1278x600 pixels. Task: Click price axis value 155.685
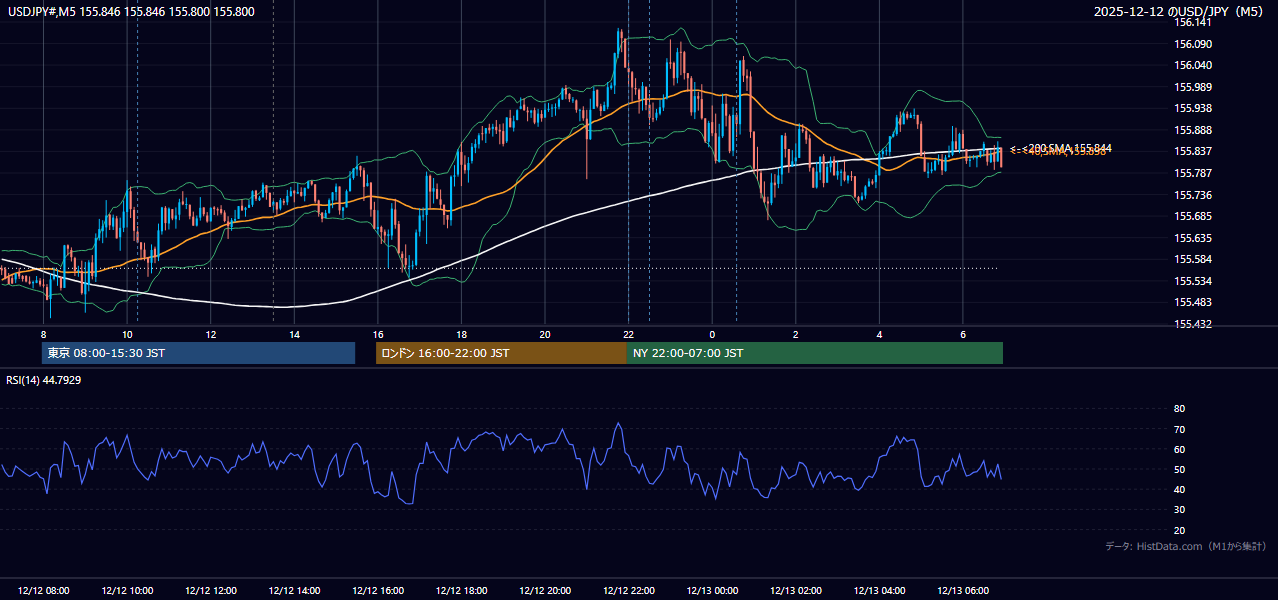coord(1194,216)
